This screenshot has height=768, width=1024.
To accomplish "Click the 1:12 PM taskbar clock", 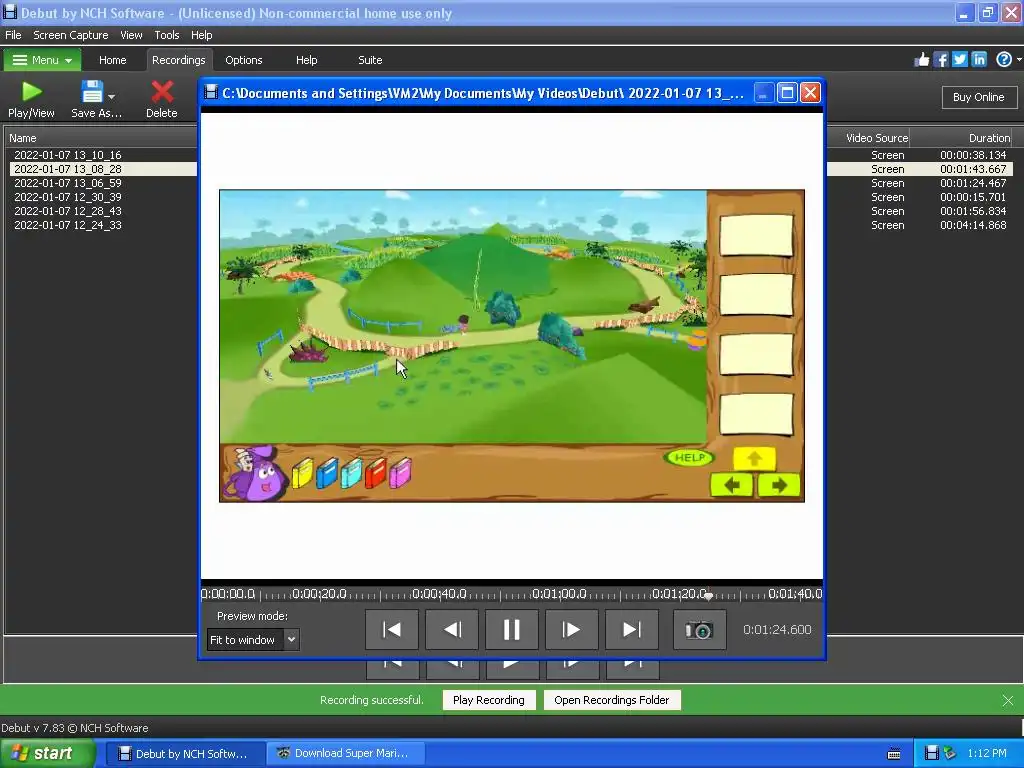I will point(987,753).
